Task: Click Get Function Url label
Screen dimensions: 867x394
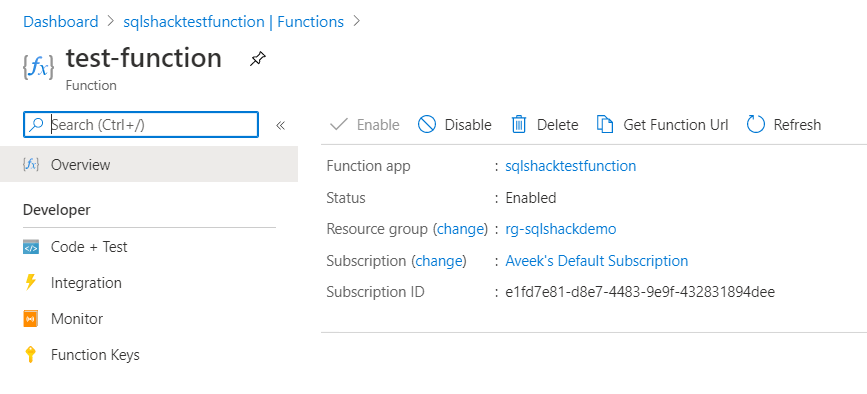Action: [x=676, y=125]
